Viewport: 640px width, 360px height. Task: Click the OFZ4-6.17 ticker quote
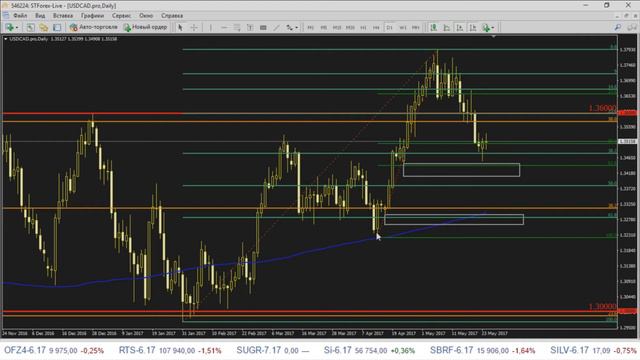[54, 350]
